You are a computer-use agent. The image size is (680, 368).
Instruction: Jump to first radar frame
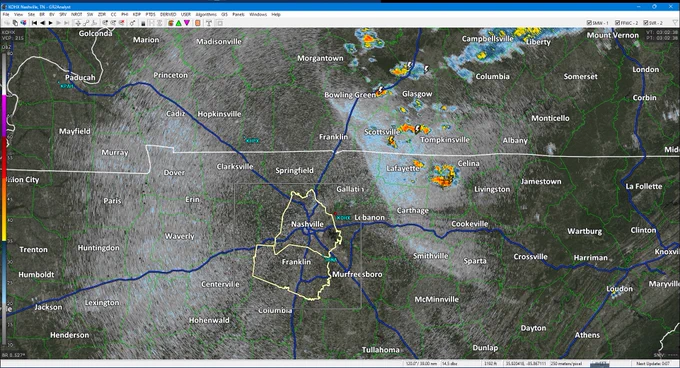(34, 23)
